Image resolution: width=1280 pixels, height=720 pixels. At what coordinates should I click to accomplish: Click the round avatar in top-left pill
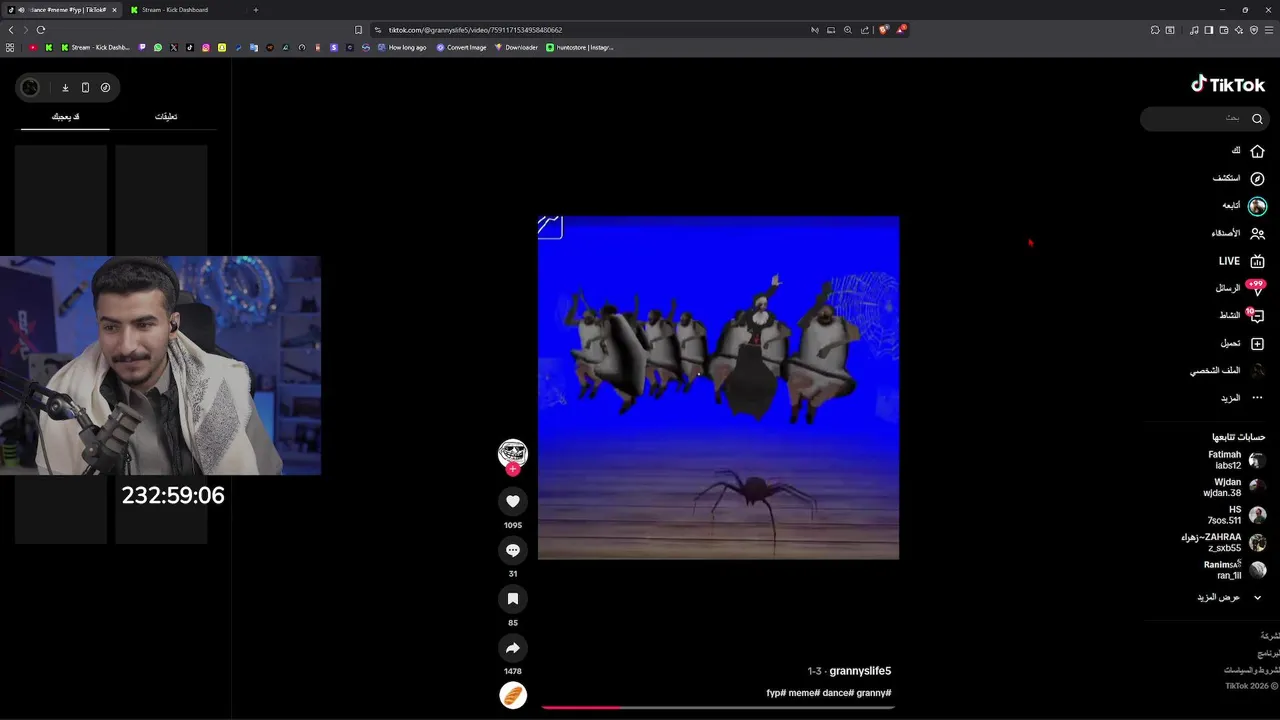click(30, 87)
